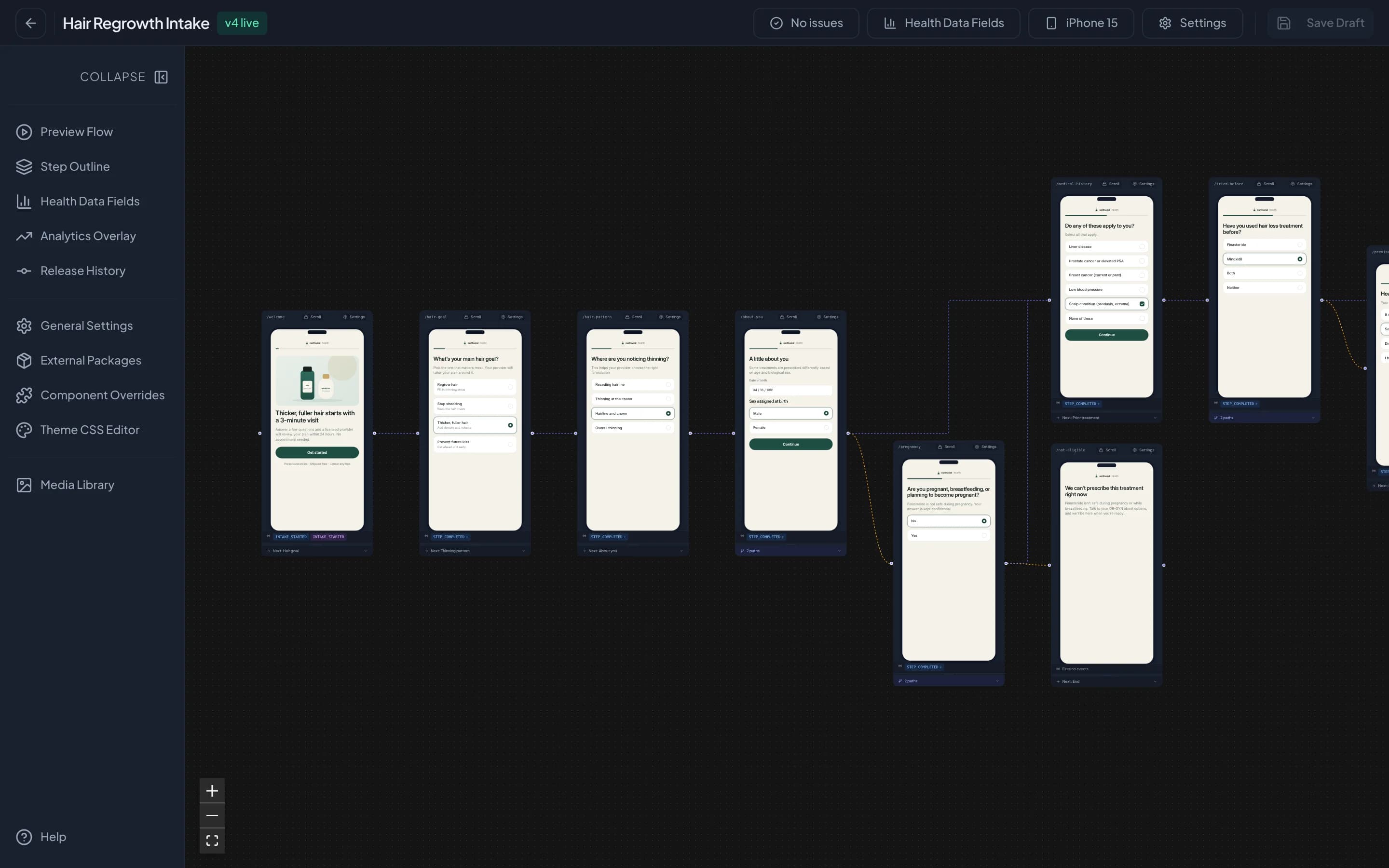The height and width of the screenshot is (868, 1389).
Task: Select Yes on the pregnancy step
Action: click(948, 536)
